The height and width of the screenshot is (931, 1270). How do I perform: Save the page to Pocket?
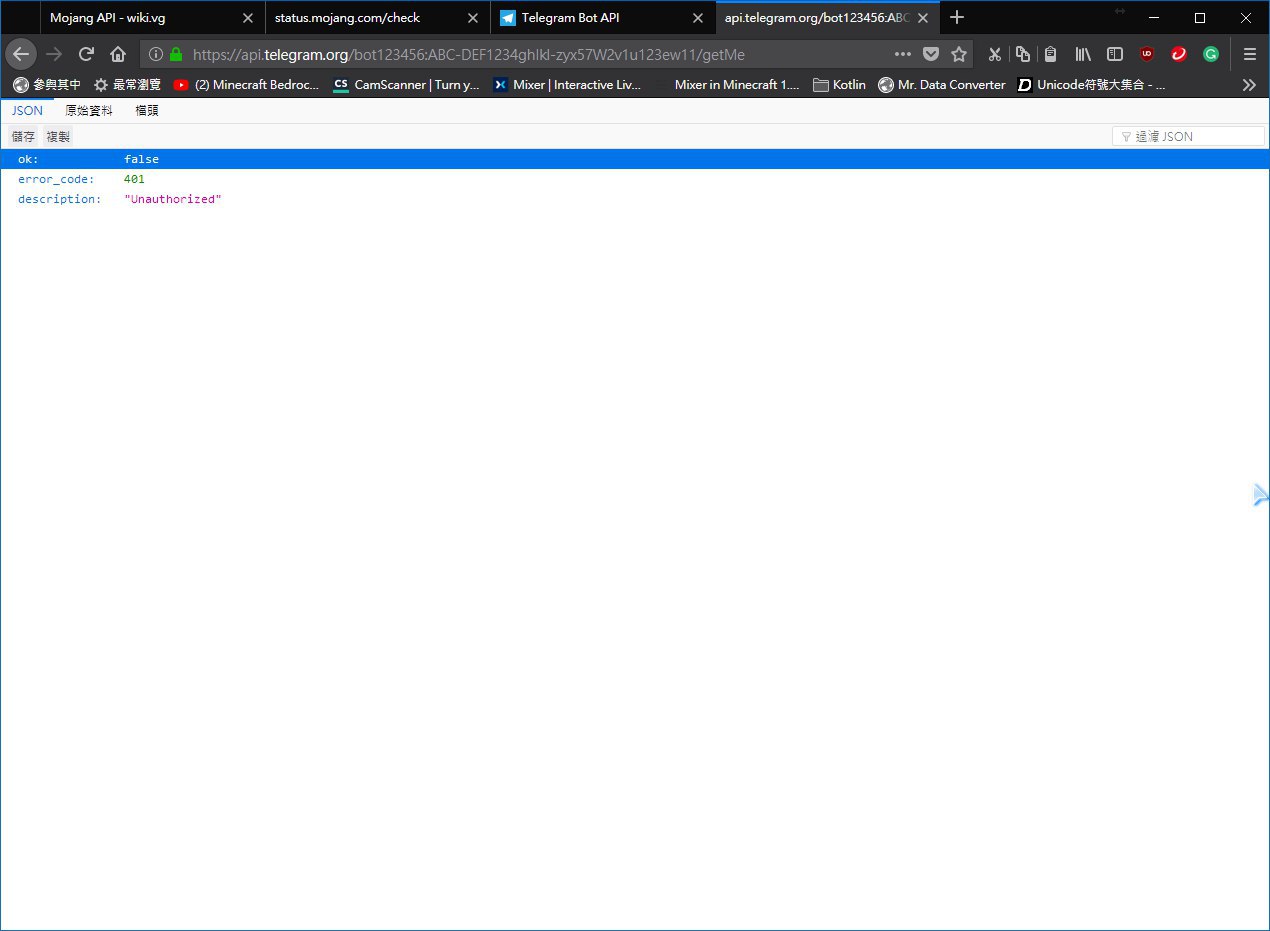tap(931, 55)
